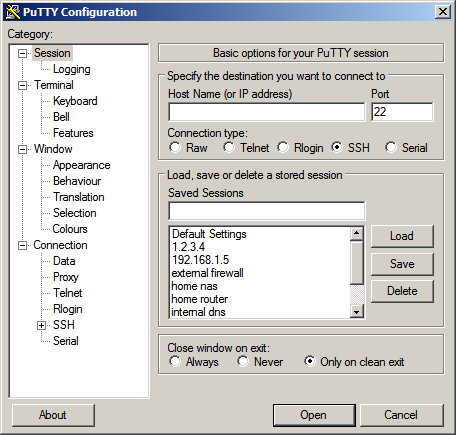Collapse the Session tree node

[22, 53]
